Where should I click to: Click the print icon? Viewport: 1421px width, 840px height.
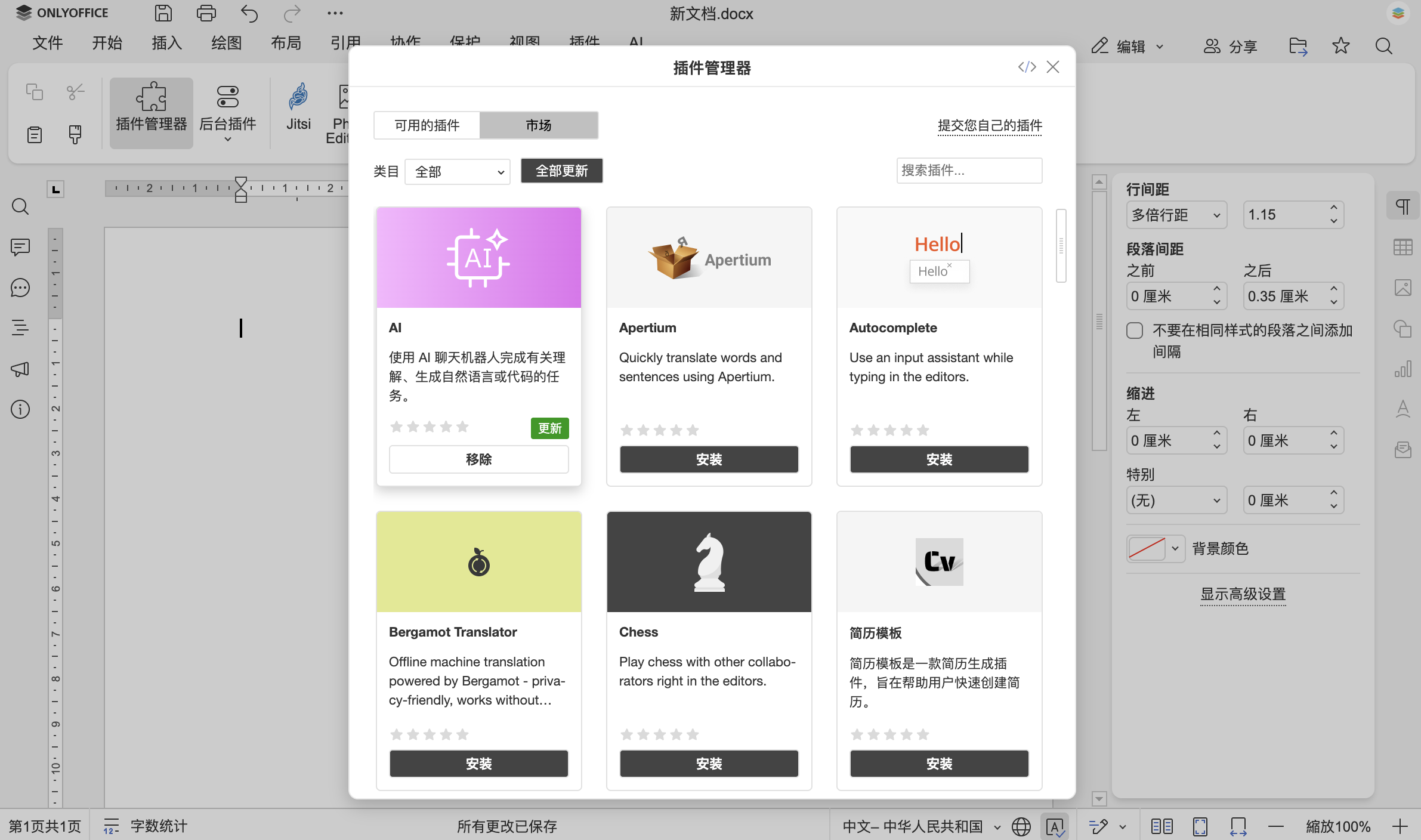pyautogui.click(x=206, y=13)
